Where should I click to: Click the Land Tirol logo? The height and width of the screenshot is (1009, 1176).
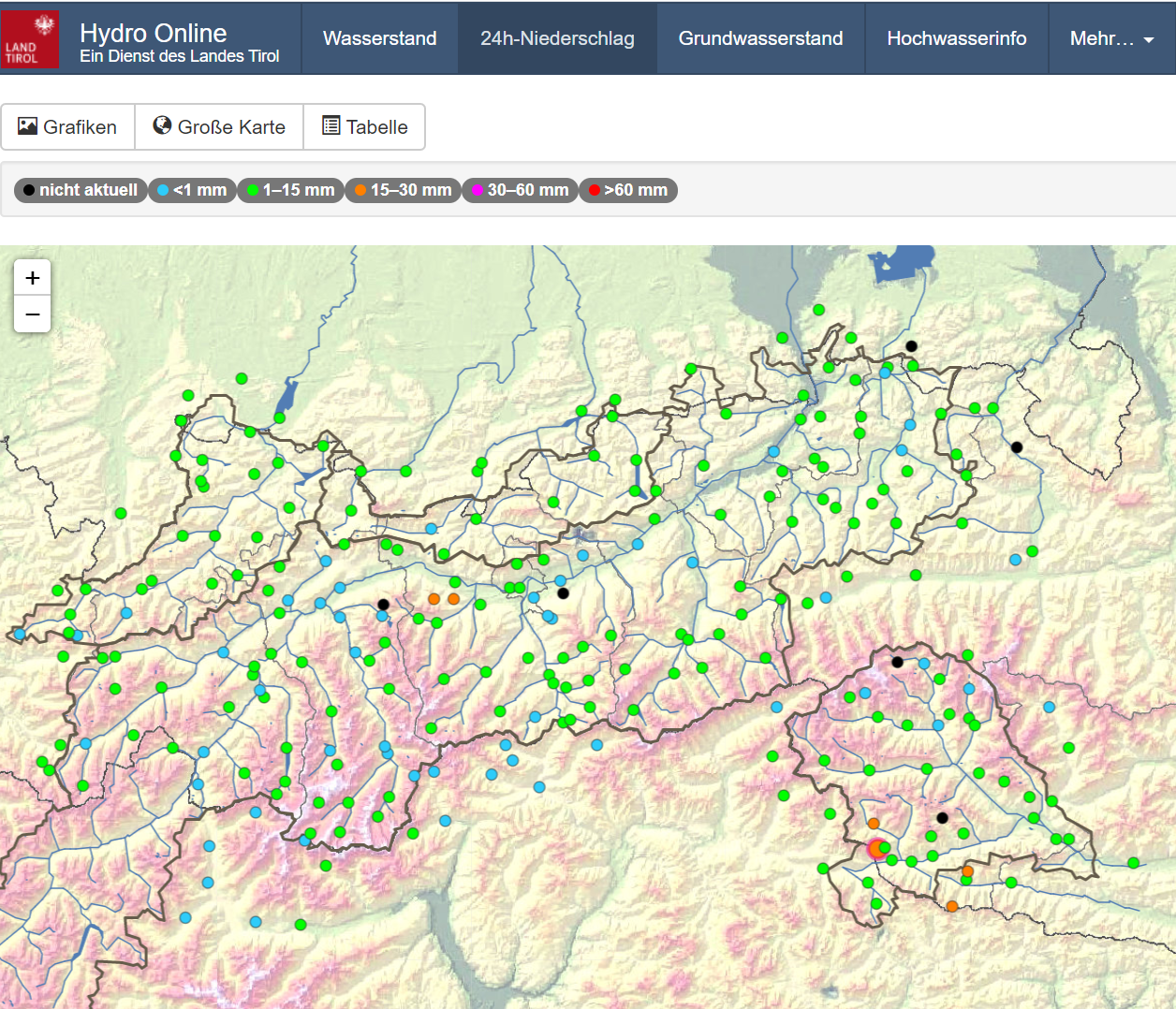[30, 39]
